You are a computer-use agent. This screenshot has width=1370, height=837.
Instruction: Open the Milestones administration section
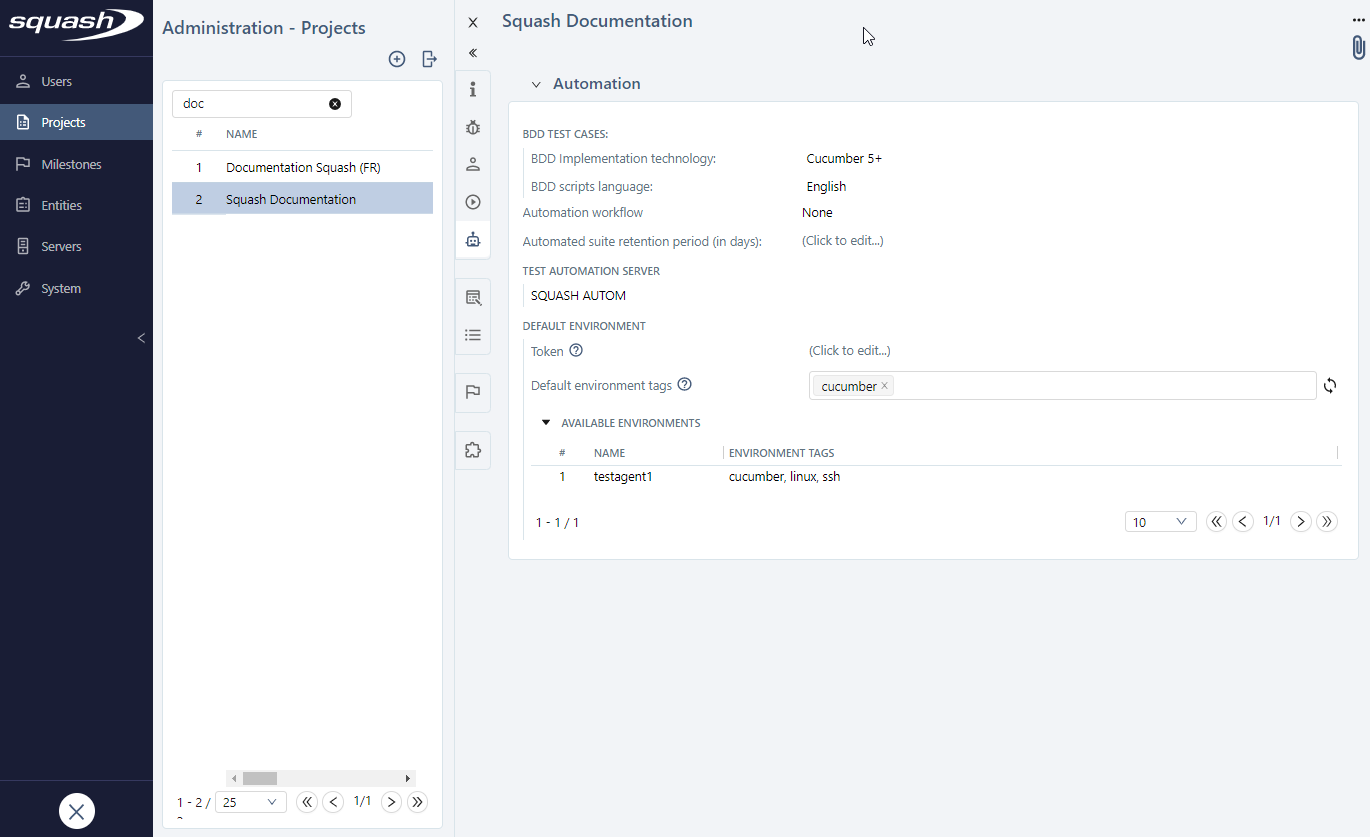pyautogui.click(x=76, y=164)
